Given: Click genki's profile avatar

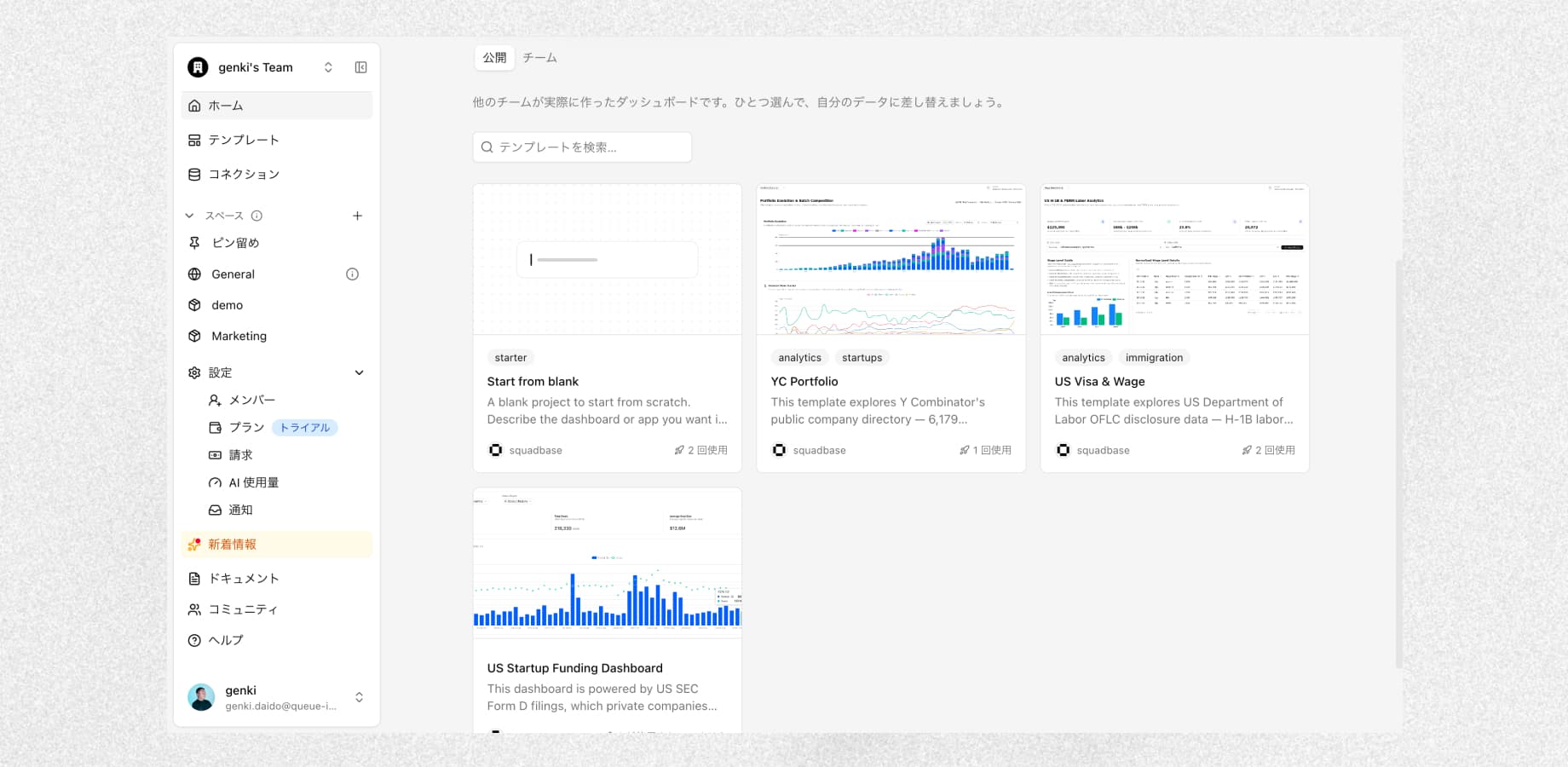Looking at the screenshot, I should tap(201, 697).
